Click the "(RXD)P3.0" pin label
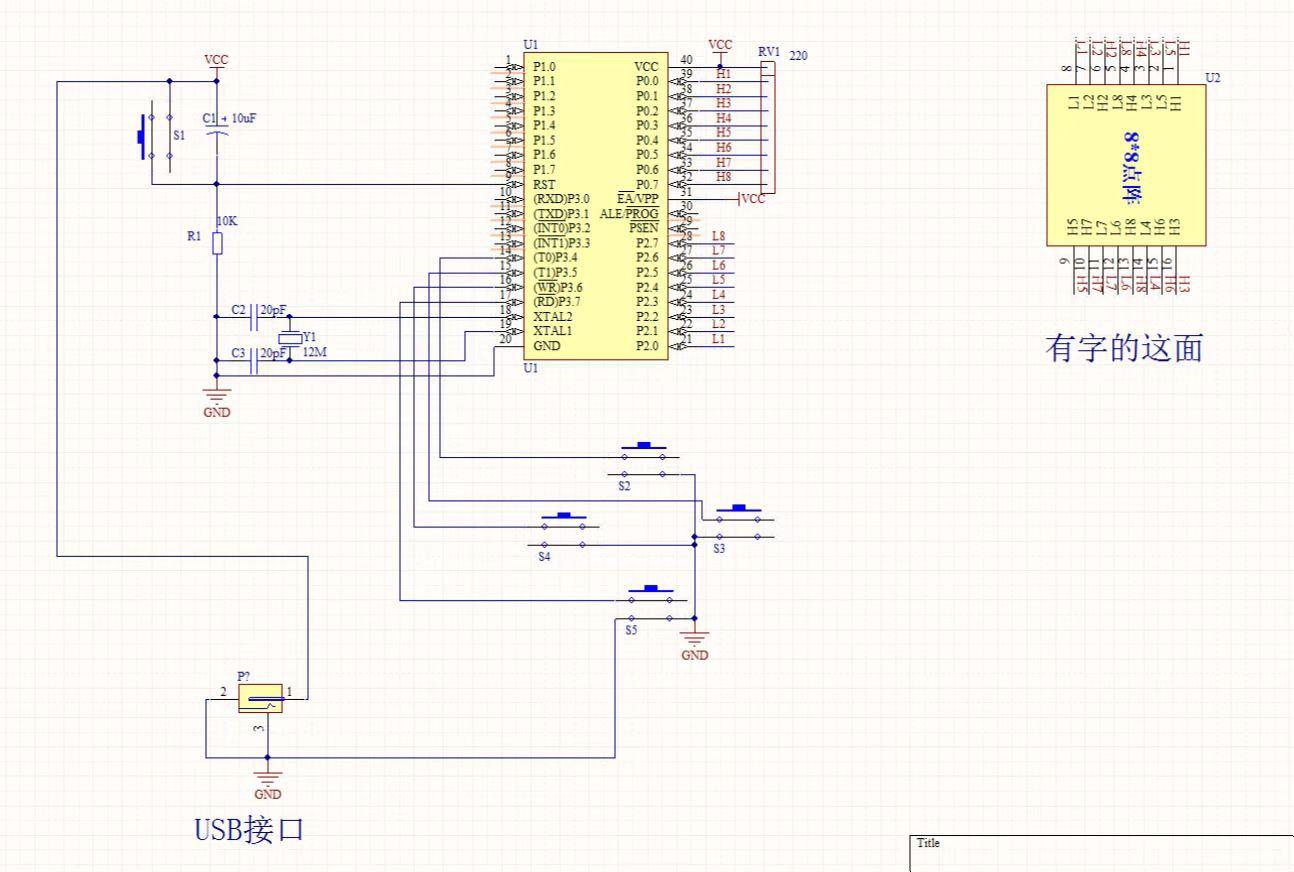The width and height of the screenshot is (1294, 872). pyautogui.click(x=562, y=199)
